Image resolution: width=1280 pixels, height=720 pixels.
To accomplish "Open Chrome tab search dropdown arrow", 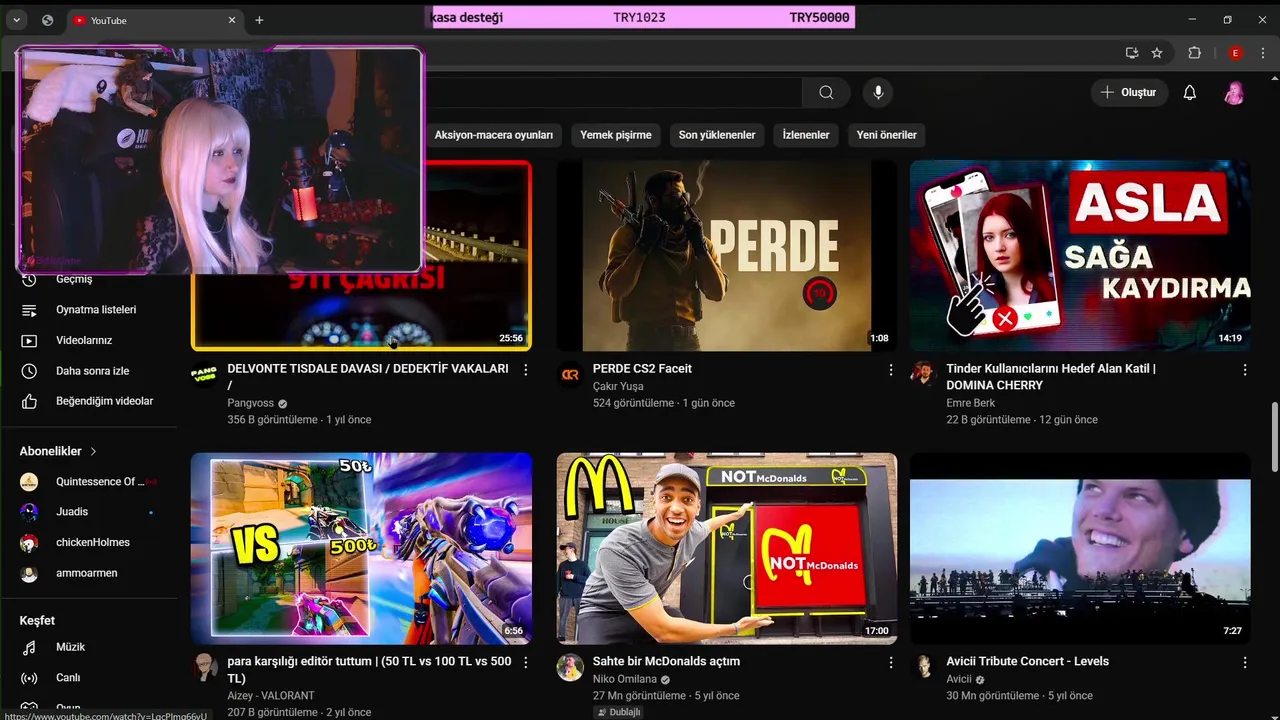I will pyautogui.click(x=16, y=20).
